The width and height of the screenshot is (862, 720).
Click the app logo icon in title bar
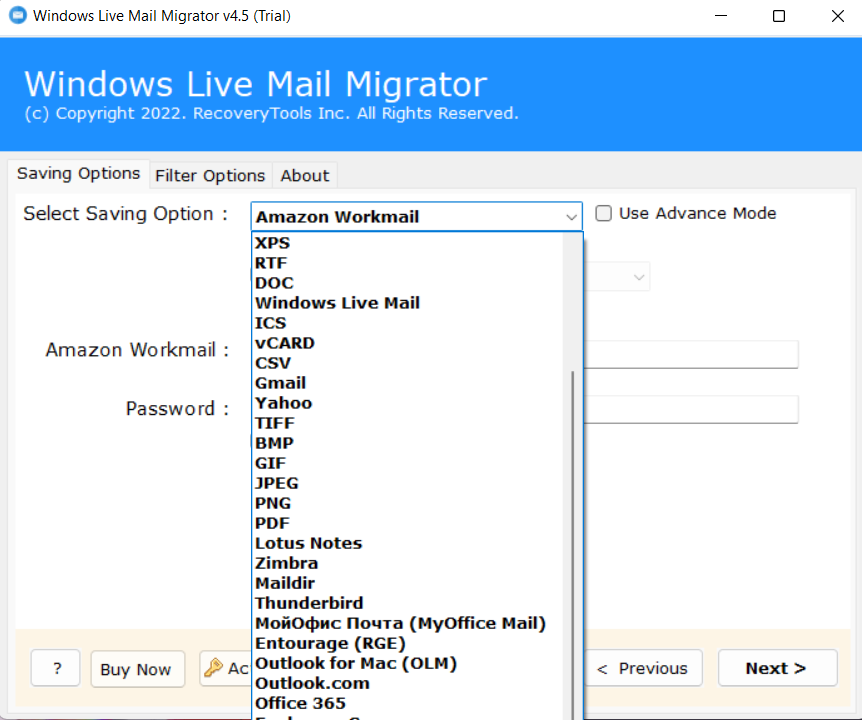18,15
